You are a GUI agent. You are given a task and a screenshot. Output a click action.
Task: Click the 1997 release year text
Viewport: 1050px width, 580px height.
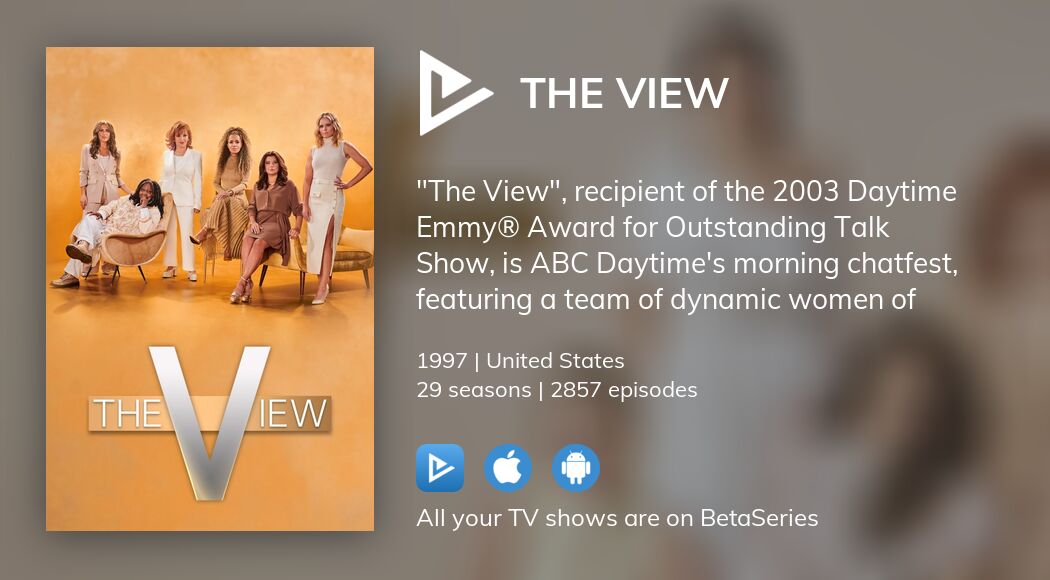coord(441,360)
